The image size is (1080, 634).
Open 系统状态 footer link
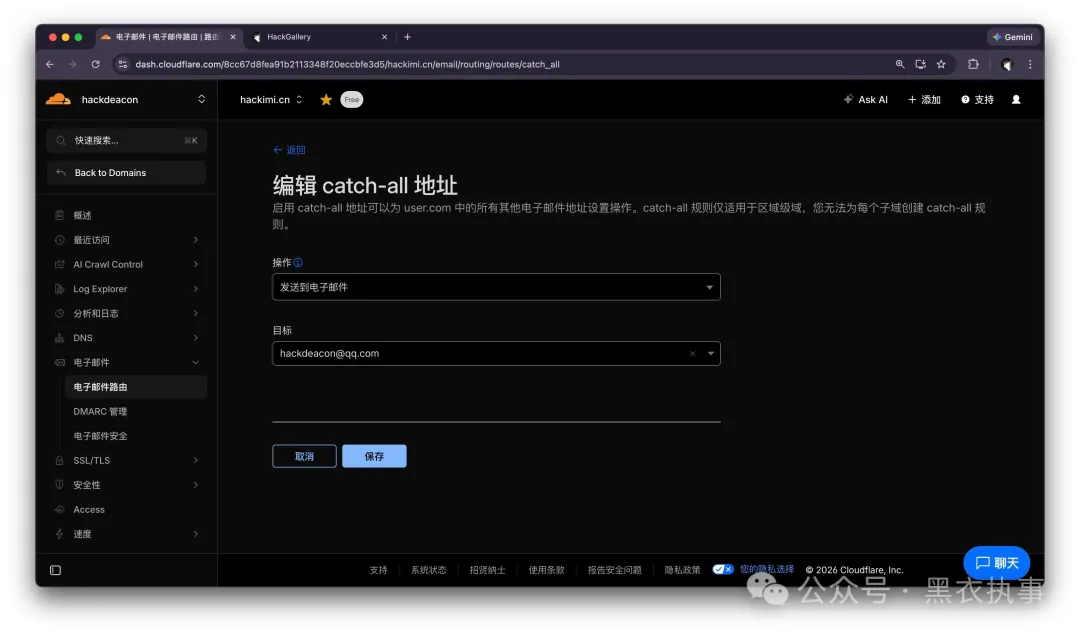click(x=428, y=571)
